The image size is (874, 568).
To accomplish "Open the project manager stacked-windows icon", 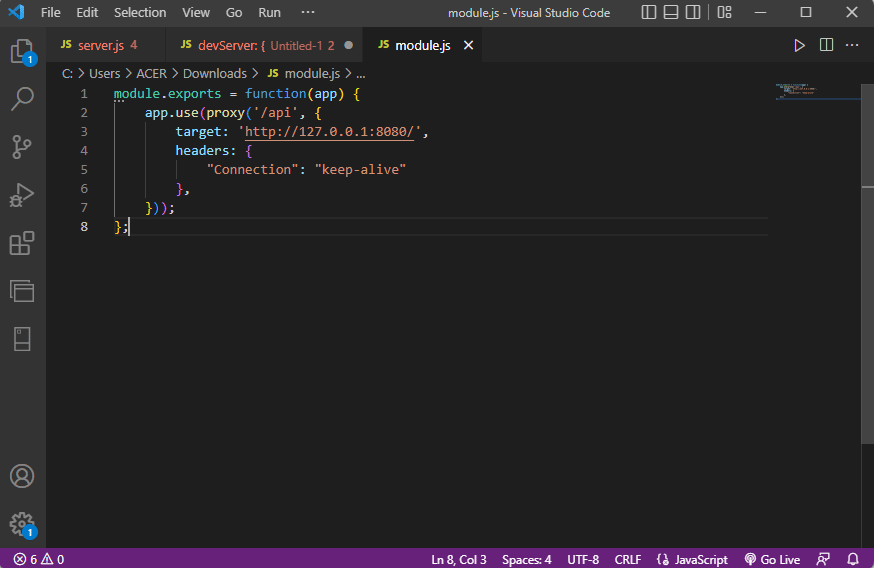I will pos(22,291).
